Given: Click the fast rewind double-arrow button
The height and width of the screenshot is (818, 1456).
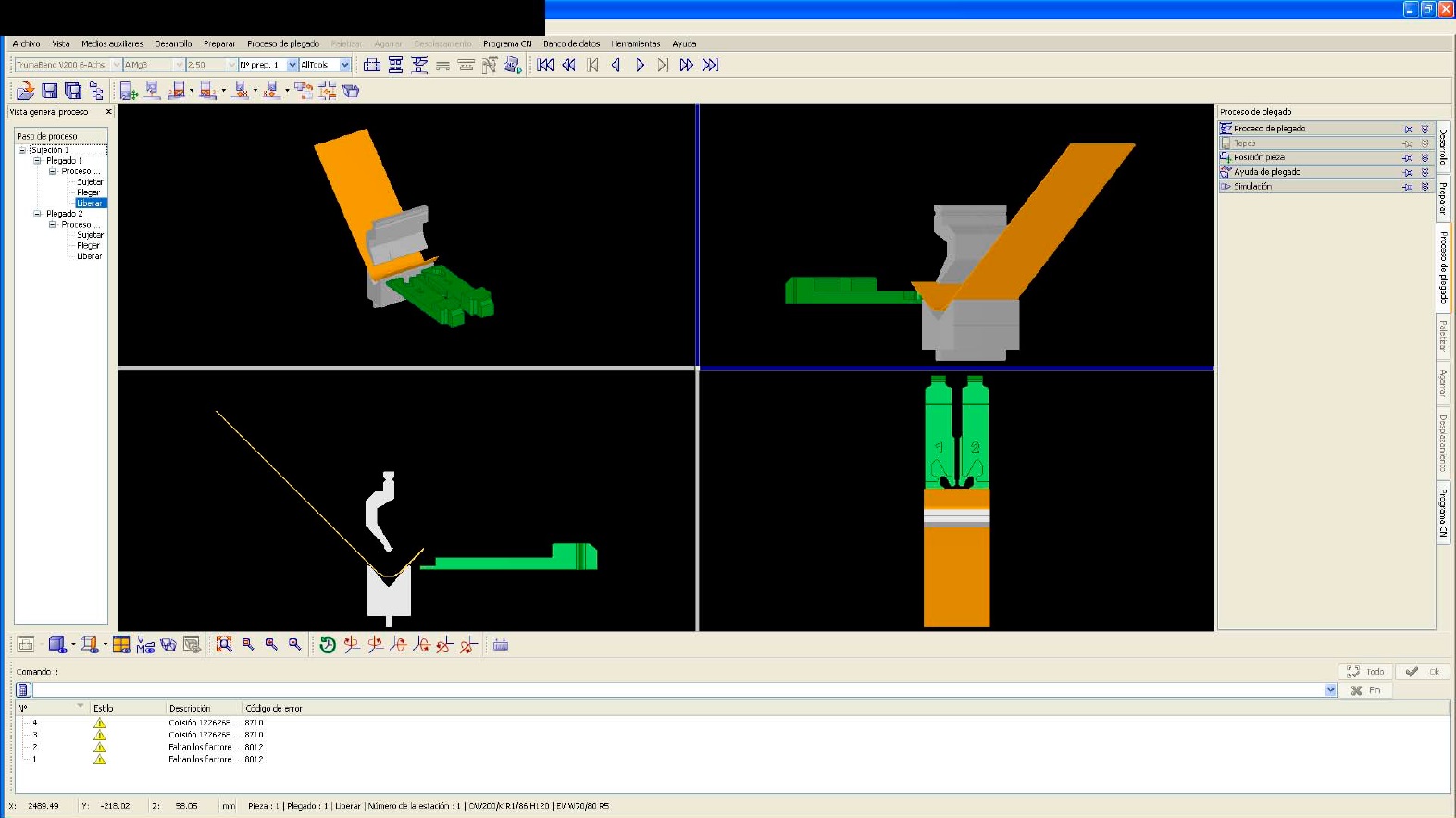Looking at the screenshot, I should pyautogui.click(x=568, y=65).
